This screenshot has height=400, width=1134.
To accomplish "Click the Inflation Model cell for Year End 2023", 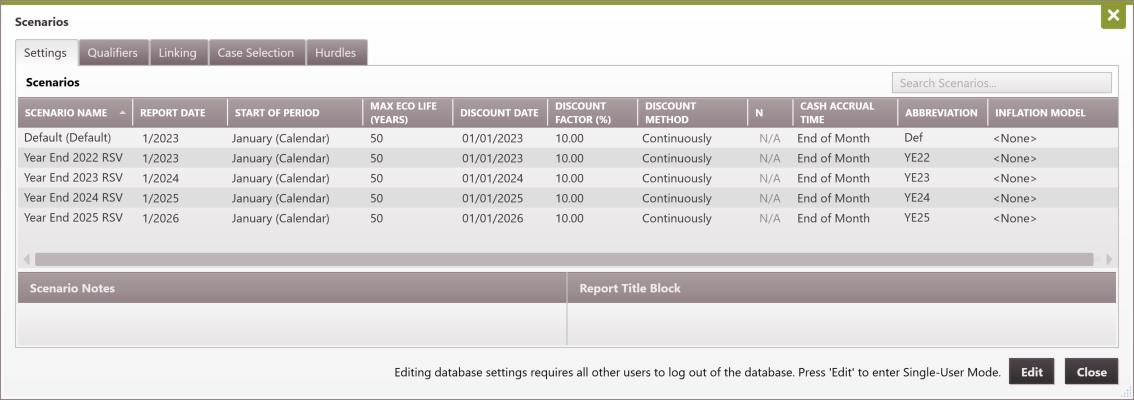I will point(1014,178).
